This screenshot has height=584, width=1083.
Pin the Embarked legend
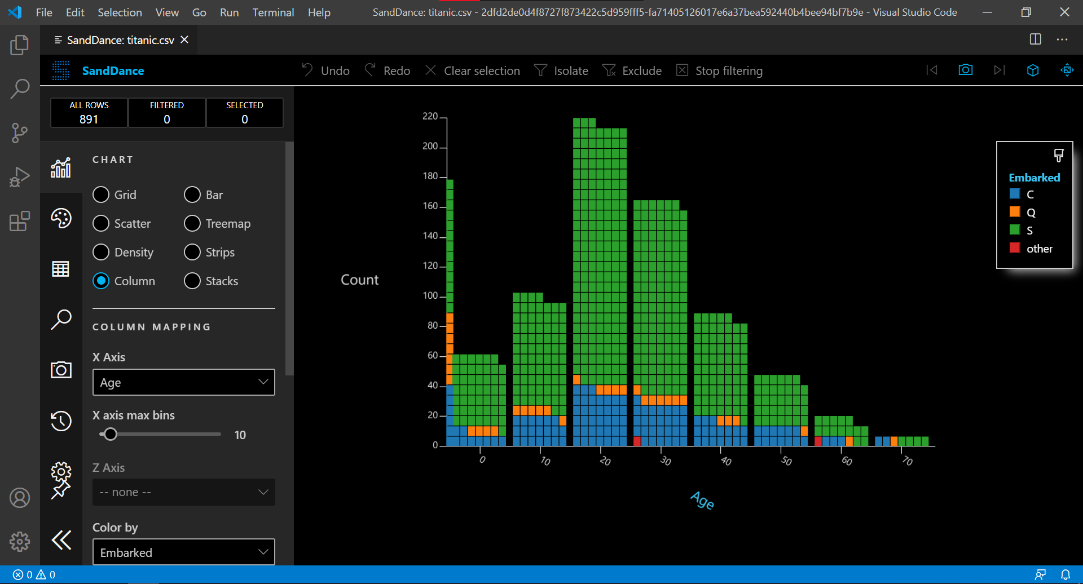(x=1058, y=155)
